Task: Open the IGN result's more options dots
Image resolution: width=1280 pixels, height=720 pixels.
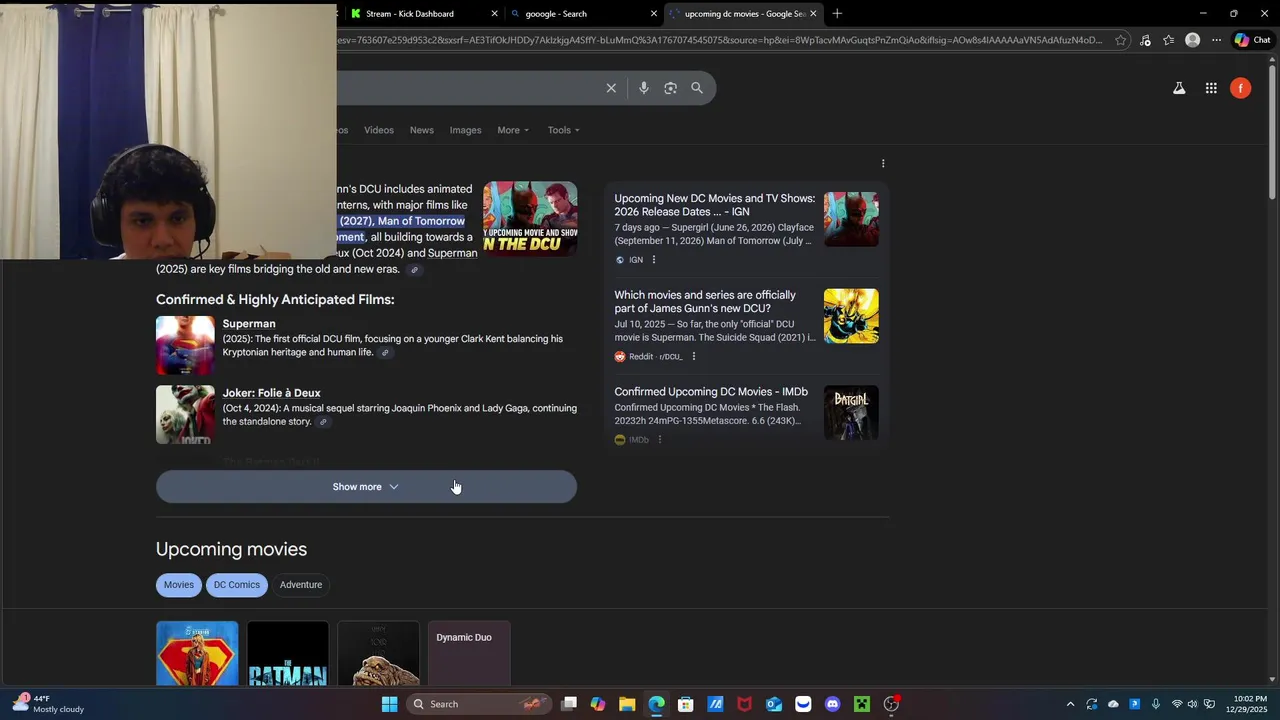Action: (x=654, y=260)
